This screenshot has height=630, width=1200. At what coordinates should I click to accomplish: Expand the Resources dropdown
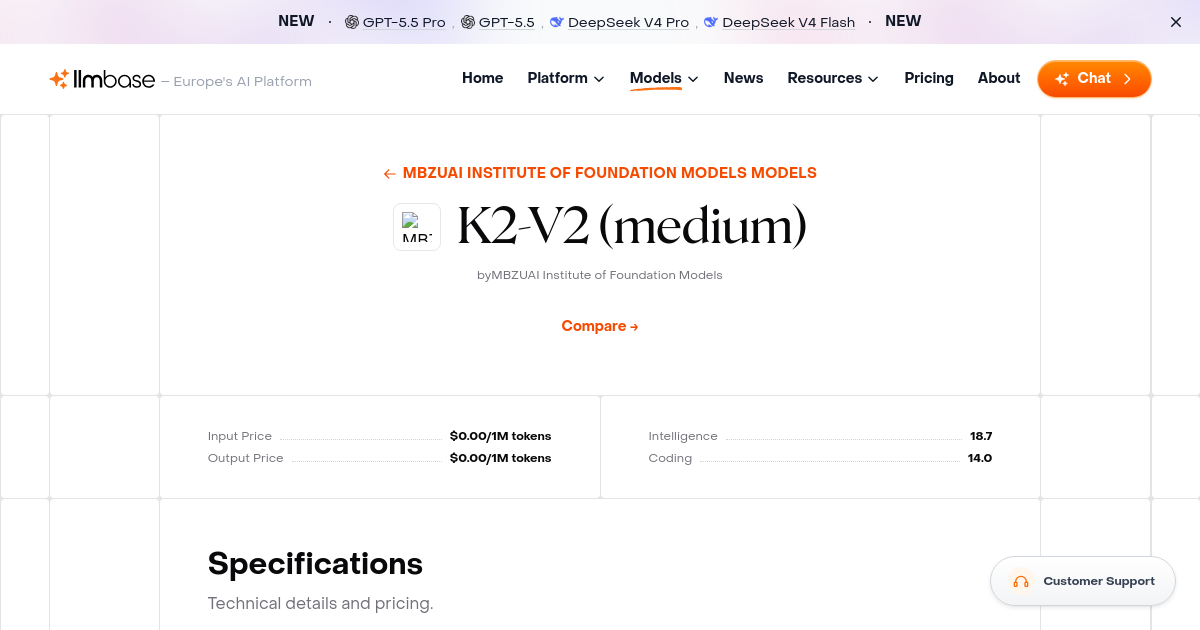[832, 77]
